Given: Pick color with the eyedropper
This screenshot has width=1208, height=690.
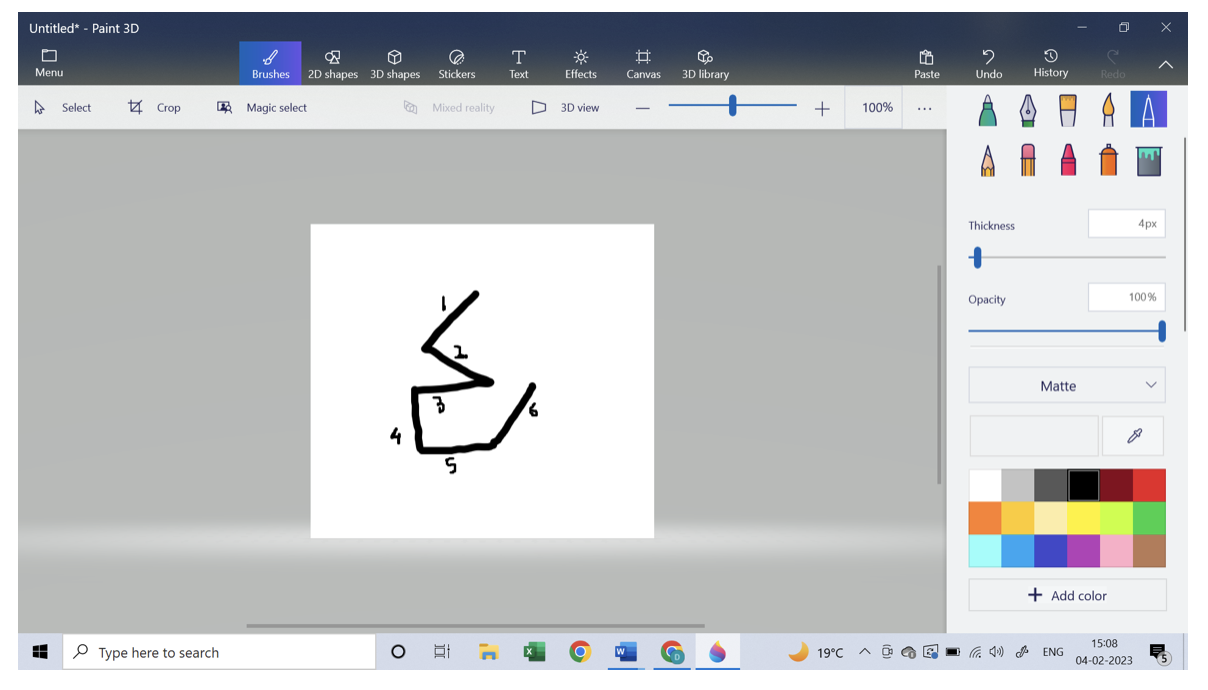Looking at the screenshot, I should (x=1133, y=436).
